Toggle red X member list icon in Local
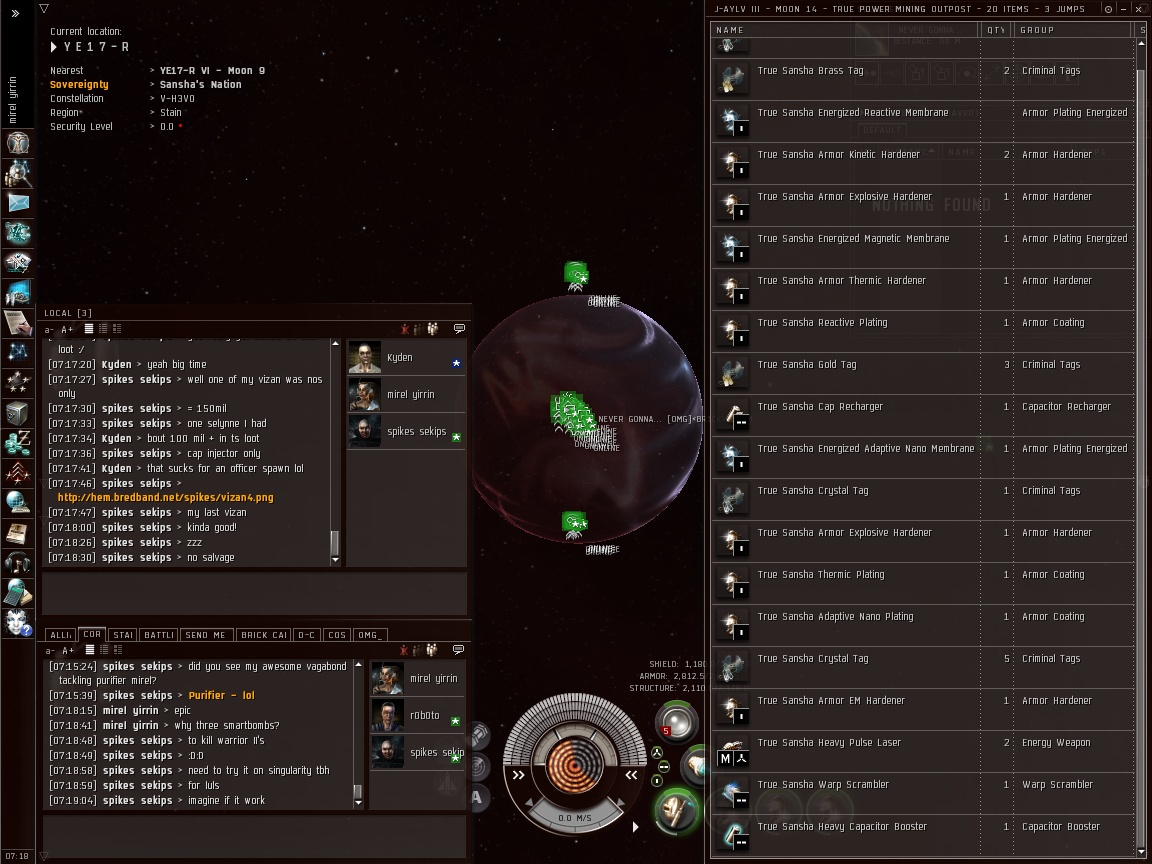The image size is (1152, 864). (404, 328)
